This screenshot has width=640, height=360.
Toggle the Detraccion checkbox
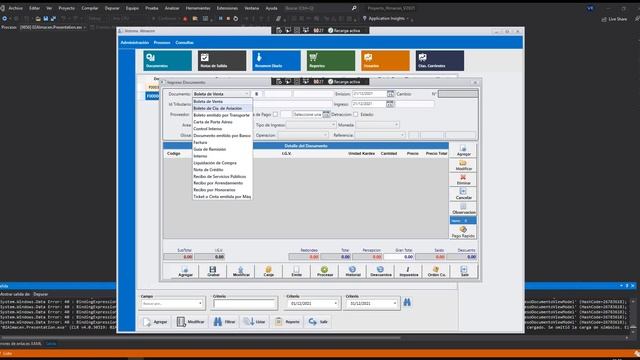point(356,114)
